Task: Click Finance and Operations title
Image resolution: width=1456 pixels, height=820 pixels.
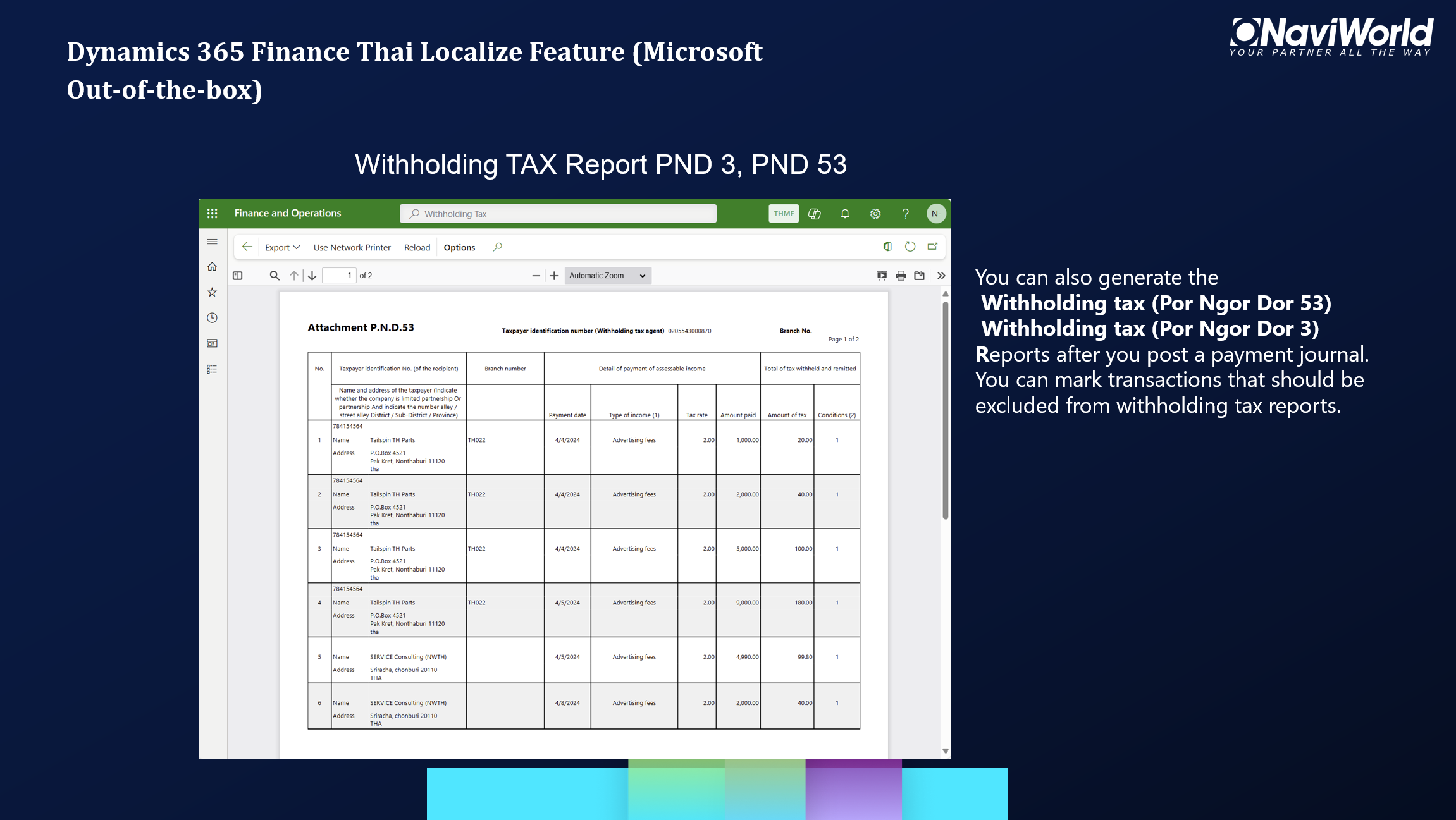Action: 288,213
